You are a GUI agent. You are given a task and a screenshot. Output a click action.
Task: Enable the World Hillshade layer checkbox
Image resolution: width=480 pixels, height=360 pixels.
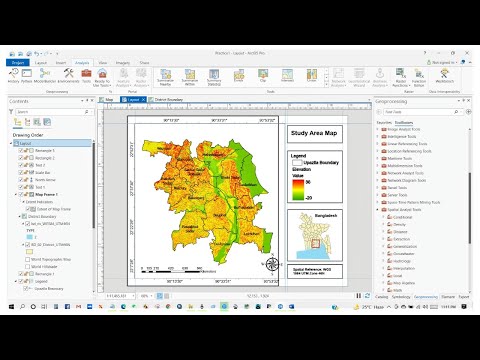pos(28,266)
